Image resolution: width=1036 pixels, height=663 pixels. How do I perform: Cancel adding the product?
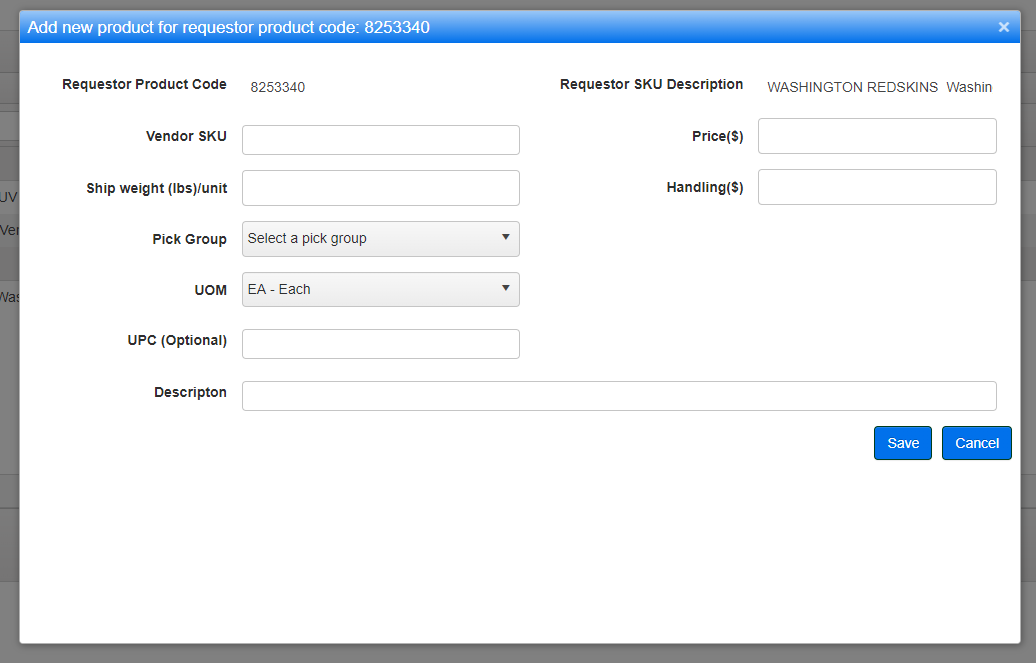click(977, 443)
